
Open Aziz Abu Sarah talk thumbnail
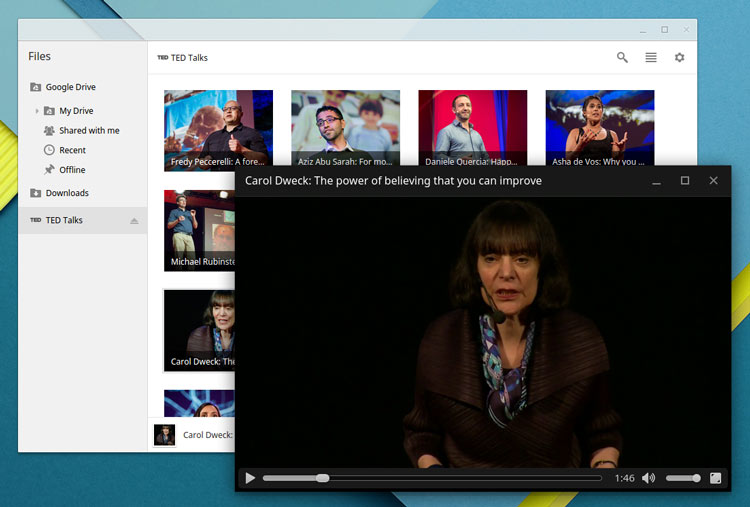pyautogui.click(x=345, y=130)
